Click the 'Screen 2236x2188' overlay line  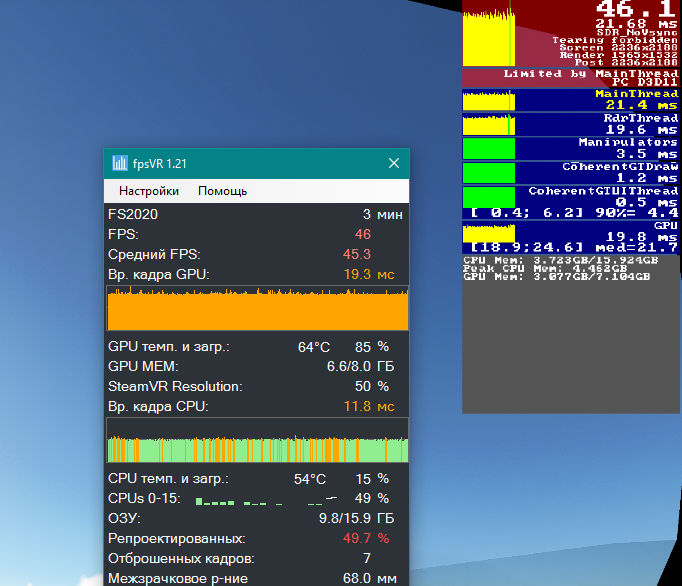(618, 48)
